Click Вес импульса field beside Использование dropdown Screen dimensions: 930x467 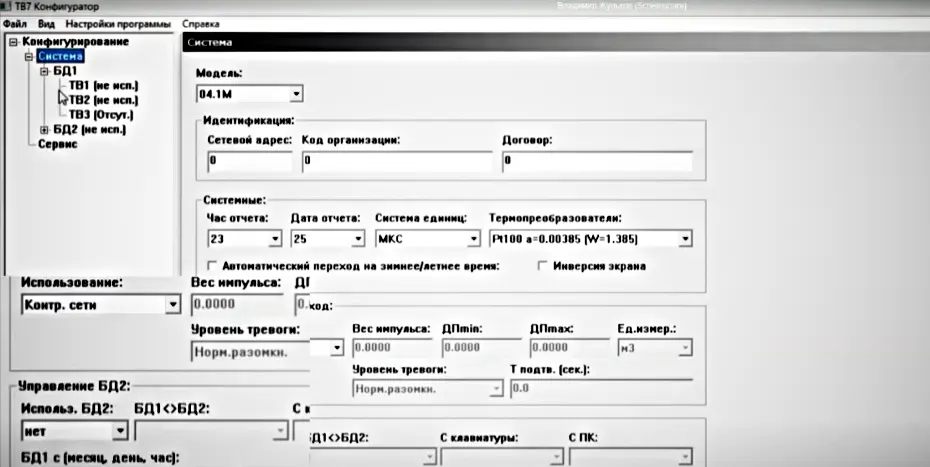pos(237,304)
